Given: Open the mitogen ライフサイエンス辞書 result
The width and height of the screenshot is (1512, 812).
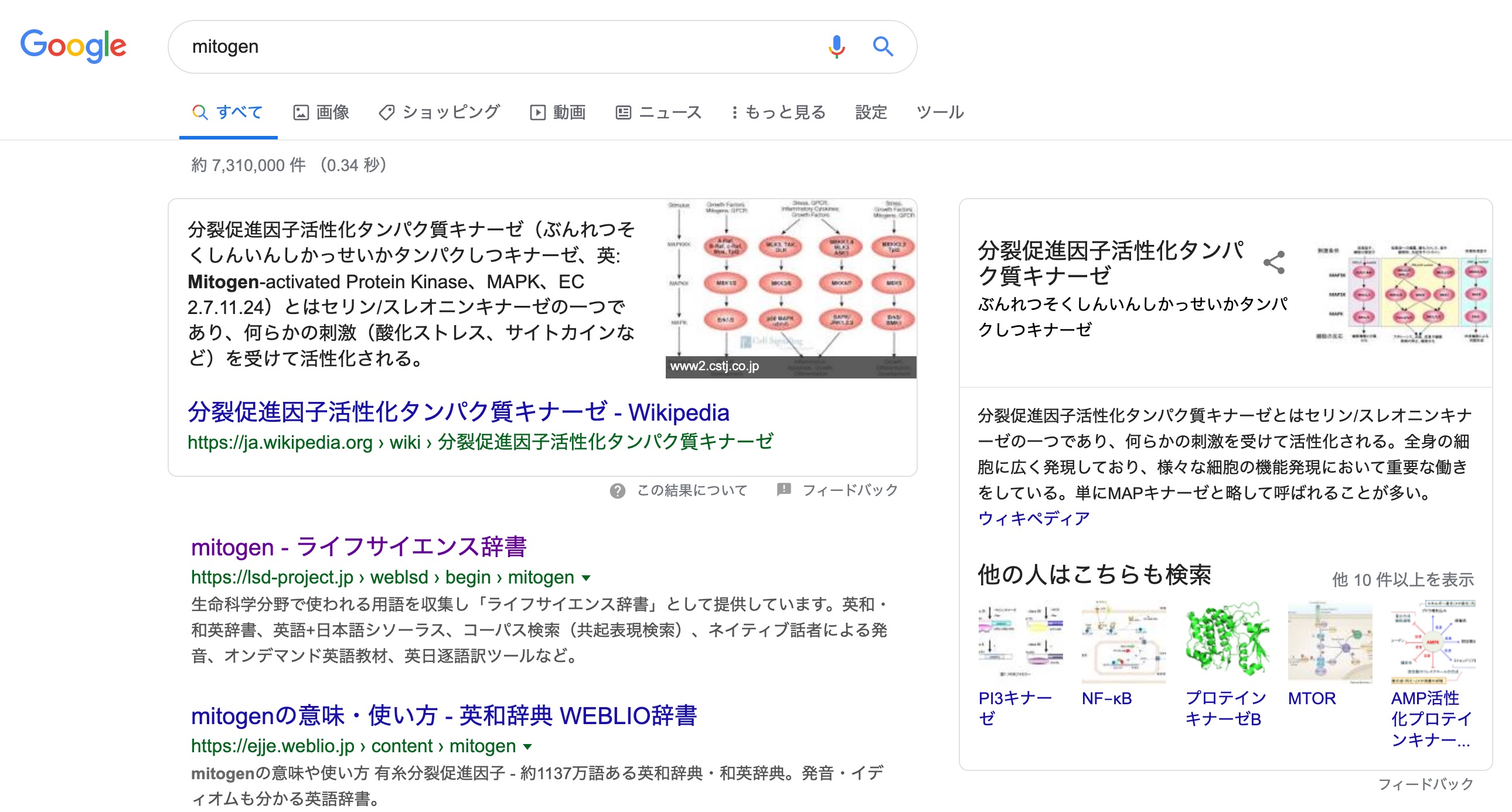Looking at the screenshot, I should tap(359, 547).
